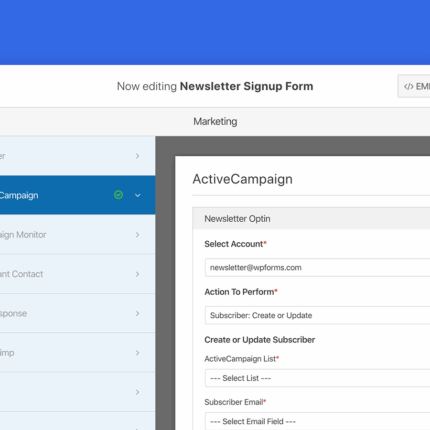Click the Newsletter Optin connection header
The width and height of the screenshot is (430, 430).
tap(311, 218)
